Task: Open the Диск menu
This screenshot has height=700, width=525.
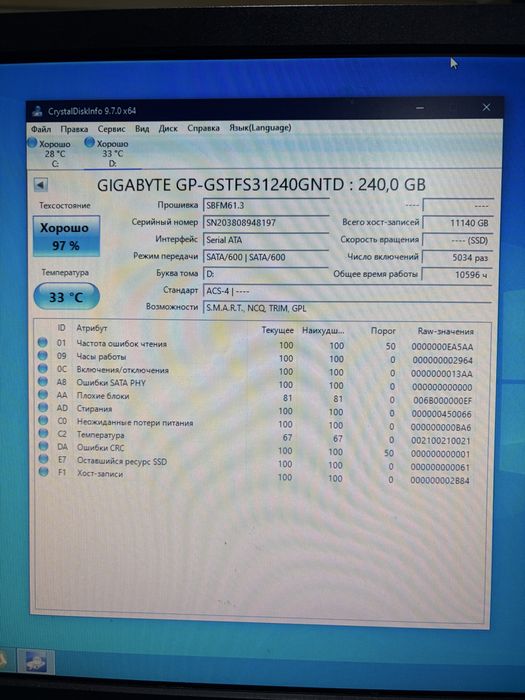Action: pyautogui.click(x=168, y=129)
